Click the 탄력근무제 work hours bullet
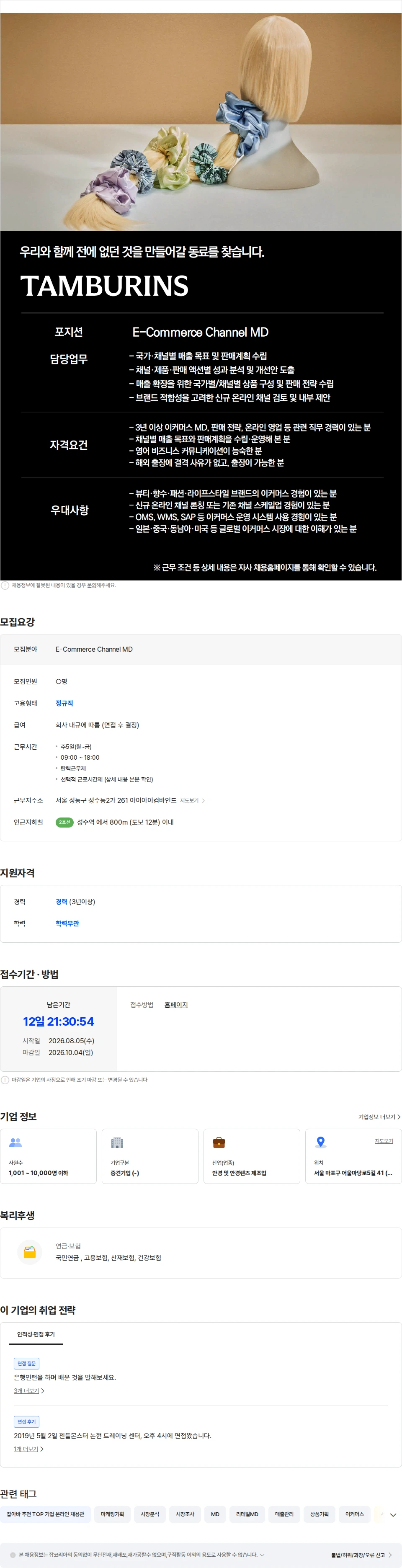This screenshot has width=402, height=1568. [73, 769]
